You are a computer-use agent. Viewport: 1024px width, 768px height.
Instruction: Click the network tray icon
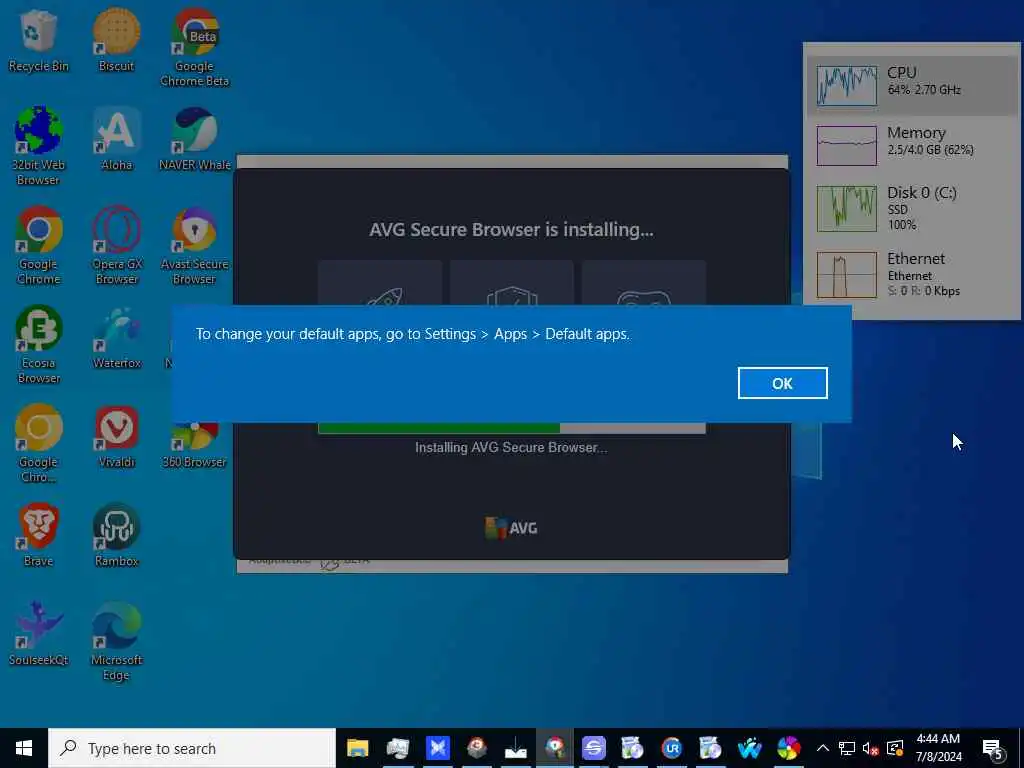[847, 748]
